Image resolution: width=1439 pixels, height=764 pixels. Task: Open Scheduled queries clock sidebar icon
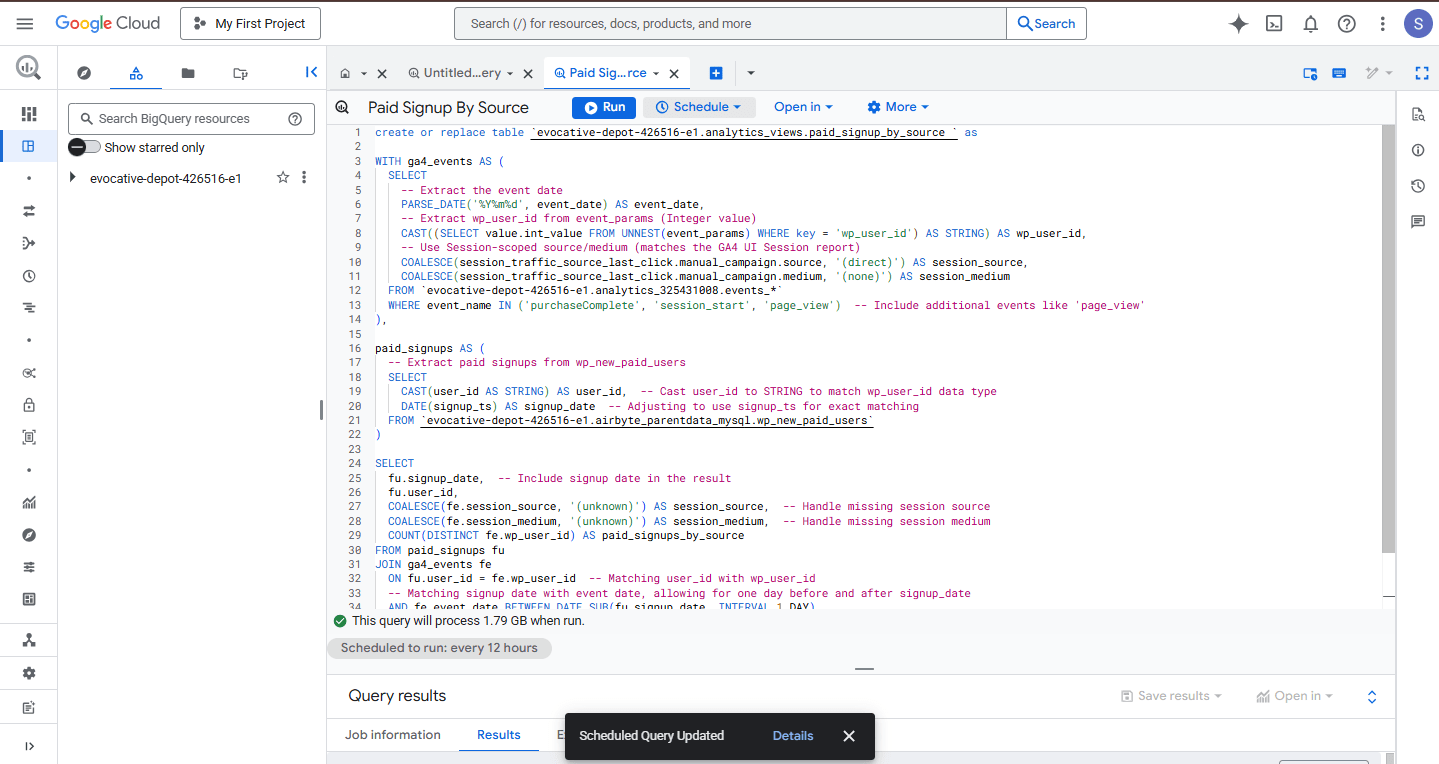click(x=28, y=276)
